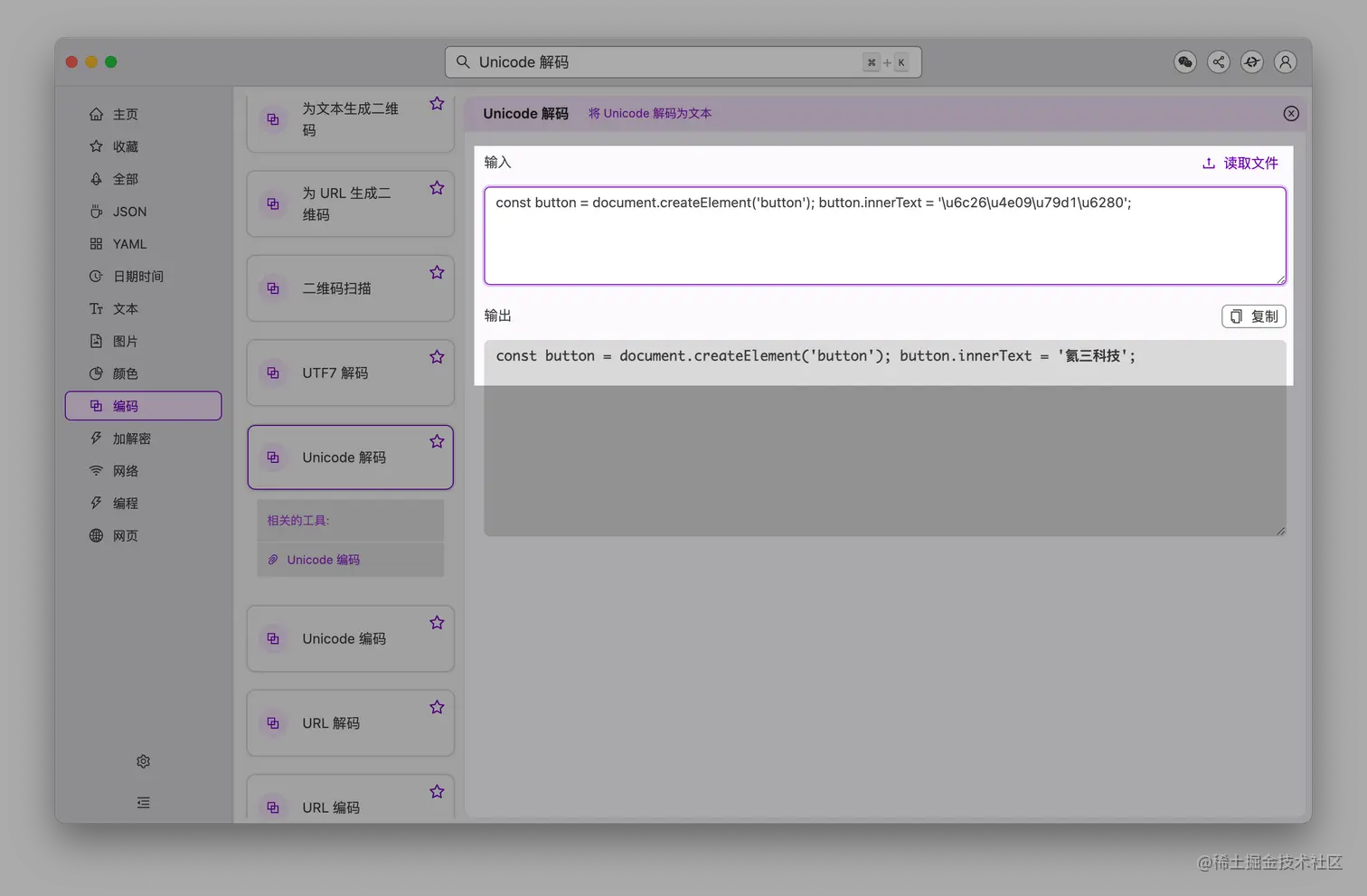Select 编程 category in sidebar

143,504
